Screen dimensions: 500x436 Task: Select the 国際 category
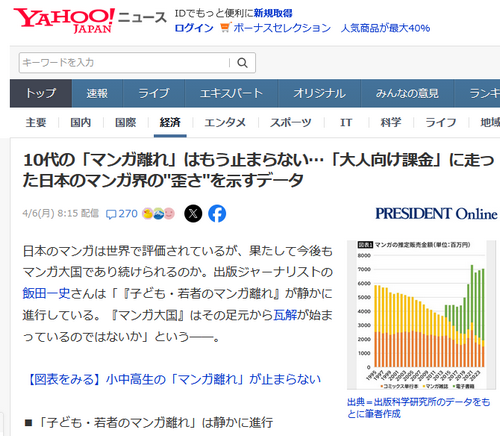pos(125,122)
